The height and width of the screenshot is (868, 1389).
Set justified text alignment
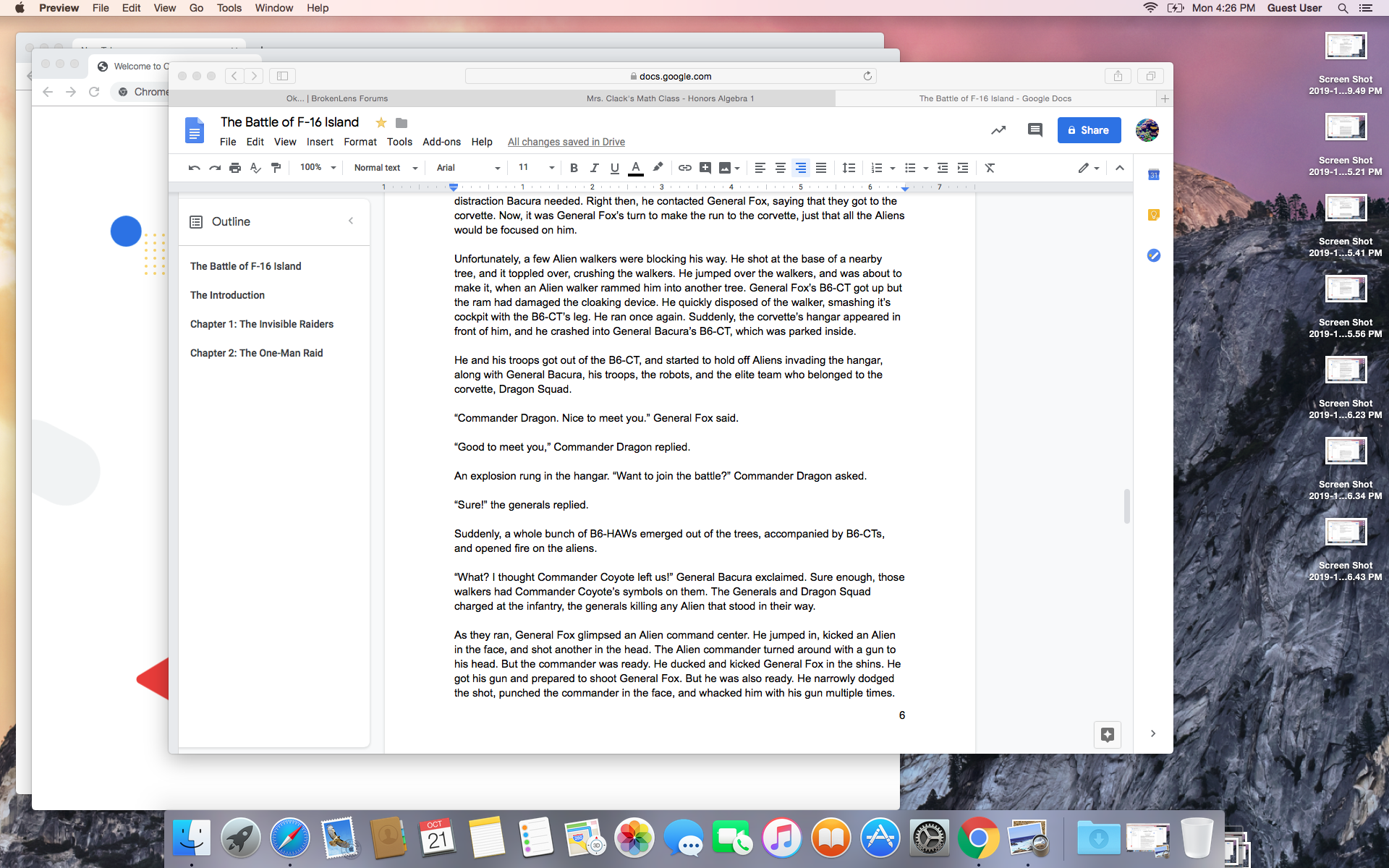tap(821, 168)
